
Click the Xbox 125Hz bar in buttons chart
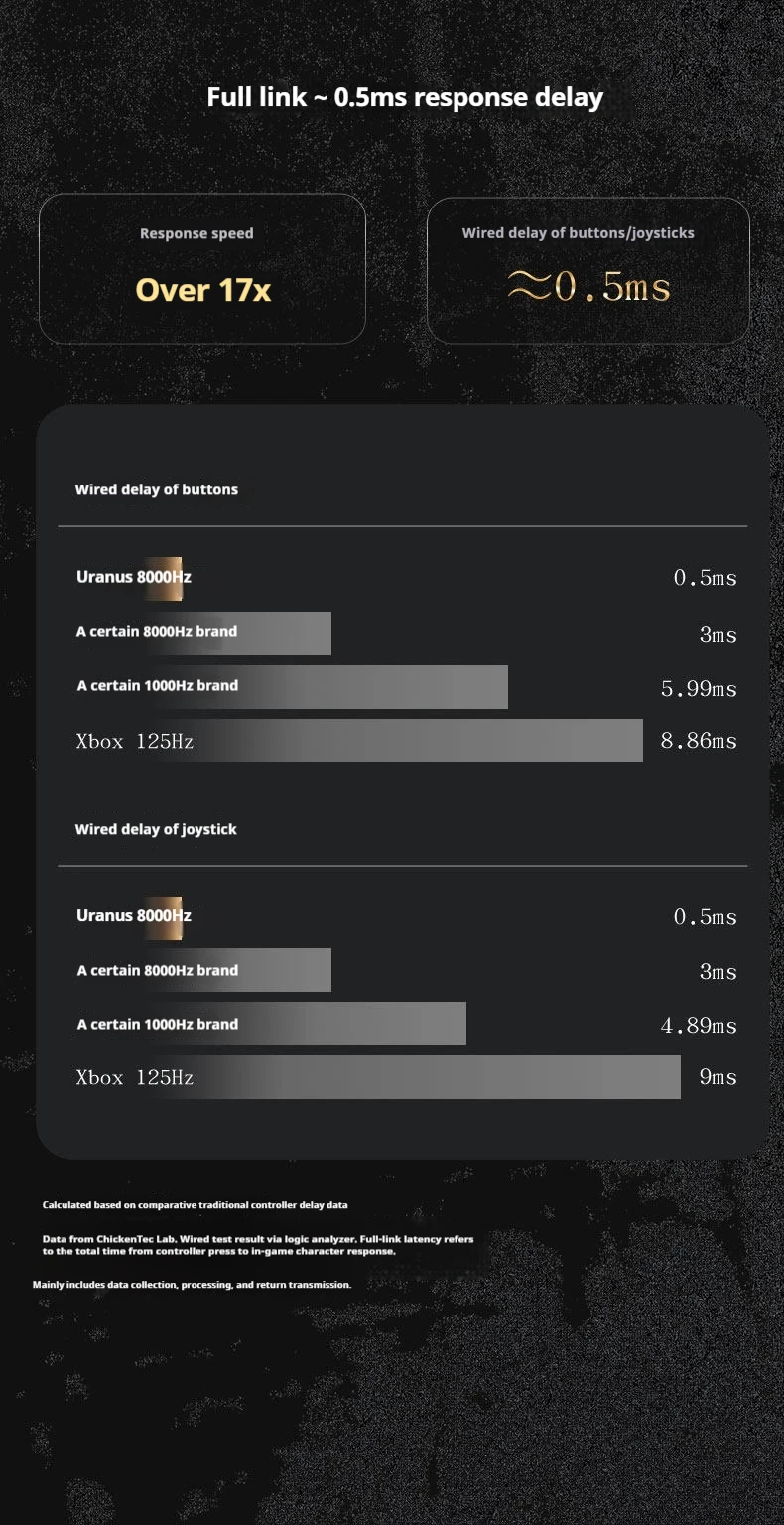coord(359,741)
